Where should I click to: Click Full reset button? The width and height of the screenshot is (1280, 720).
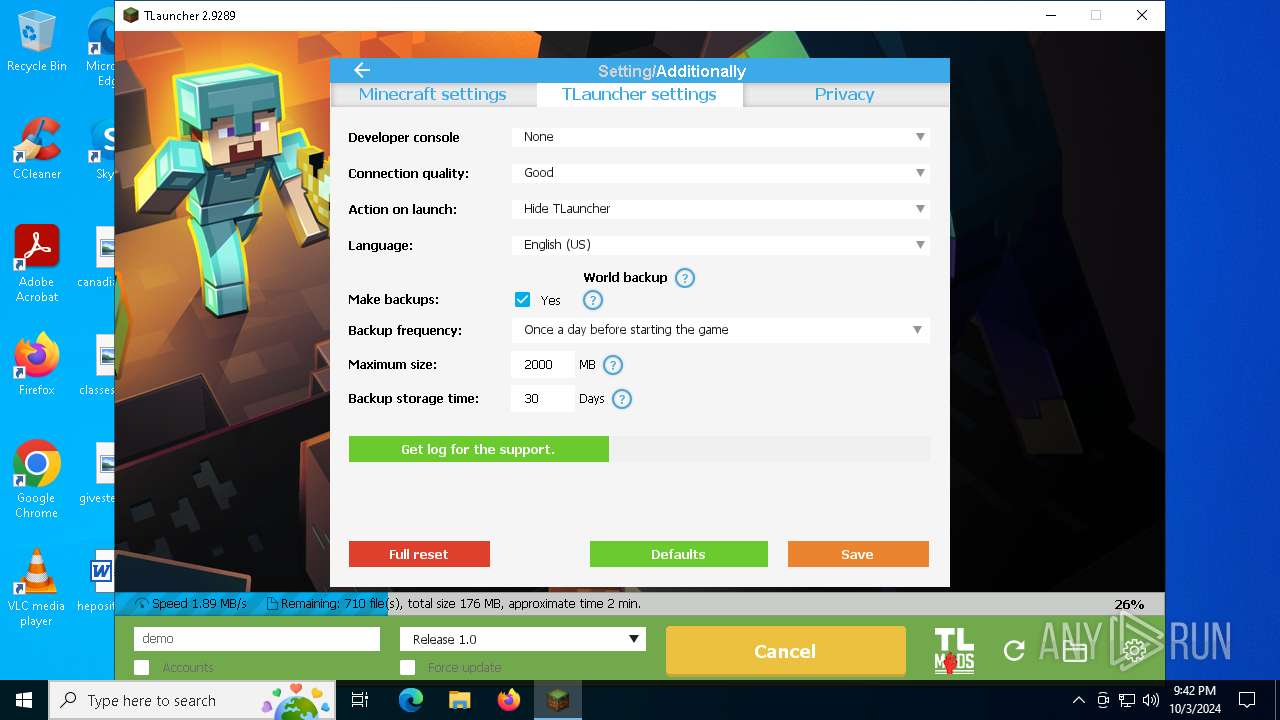click(419, 554)
